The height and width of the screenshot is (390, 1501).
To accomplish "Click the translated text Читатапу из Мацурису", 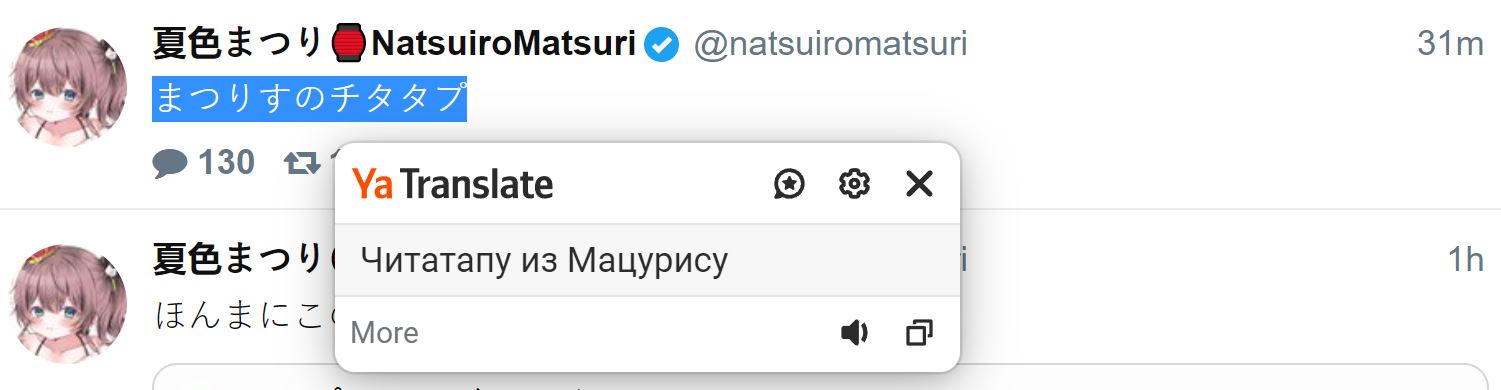I will click(544, 261).
